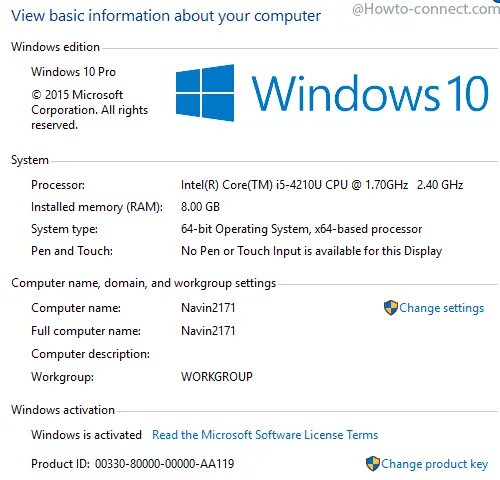Click the shield icon beside Change product key
The height and width of the screenshot is (480, 500).
coord(373,464)
